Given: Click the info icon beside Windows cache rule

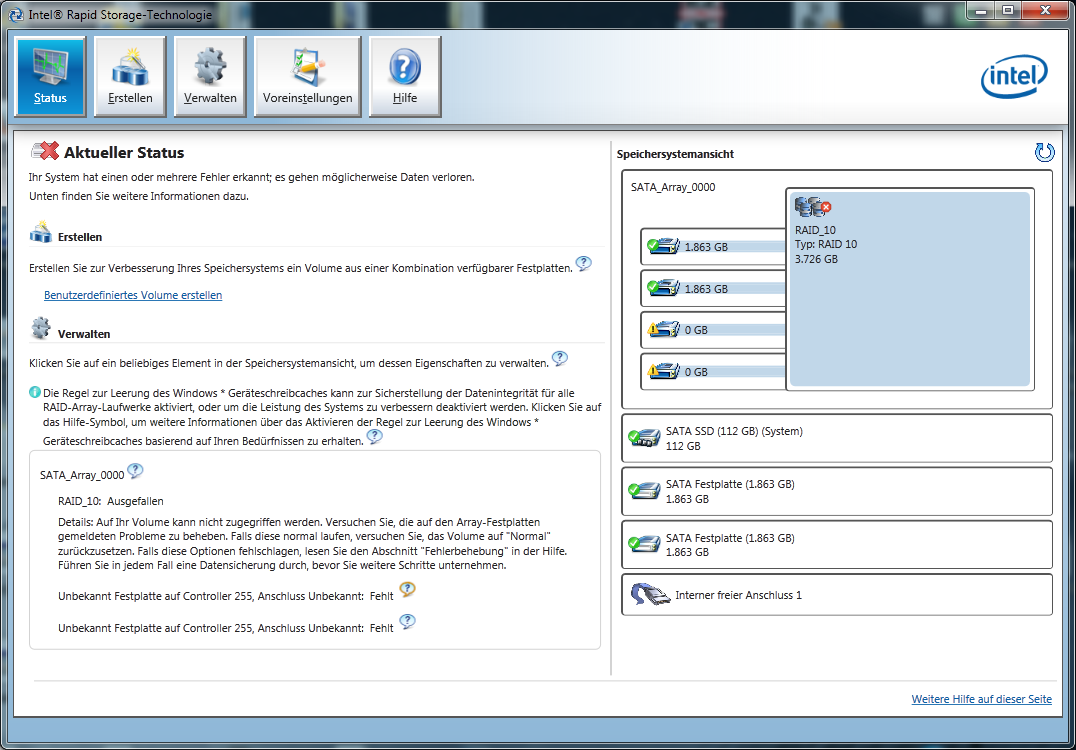Looking at the screenshot, I should (35, 392).
